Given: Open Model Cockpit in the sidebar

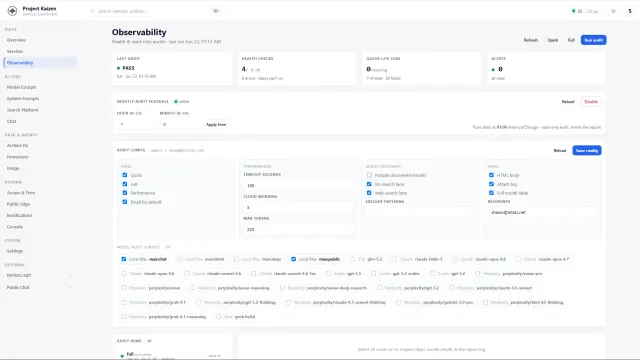Looking at the screenshot, I should [x=40, y=87].
